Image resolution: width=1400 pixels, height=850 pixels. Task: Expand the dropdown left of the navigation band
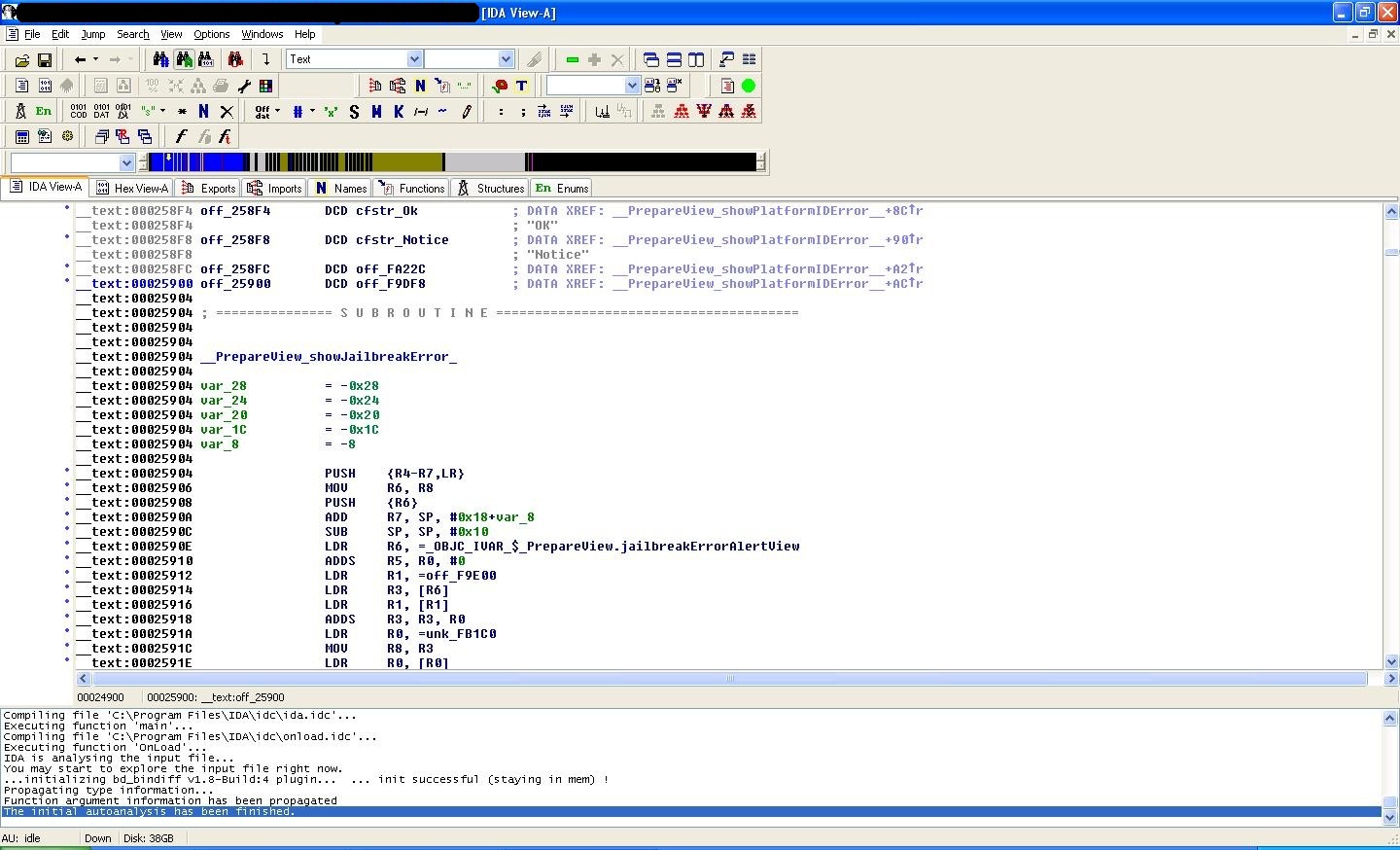tap(126, 162)
